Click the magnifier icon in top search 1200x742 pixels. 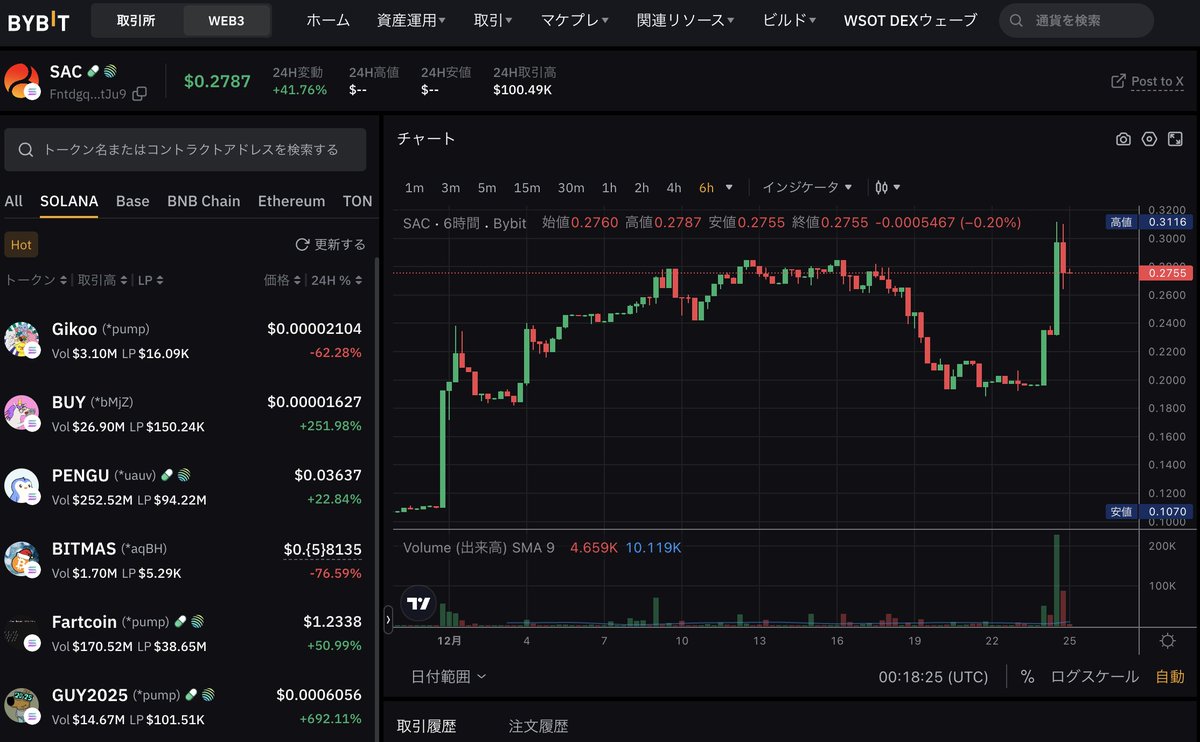[x=1017, y=20]
